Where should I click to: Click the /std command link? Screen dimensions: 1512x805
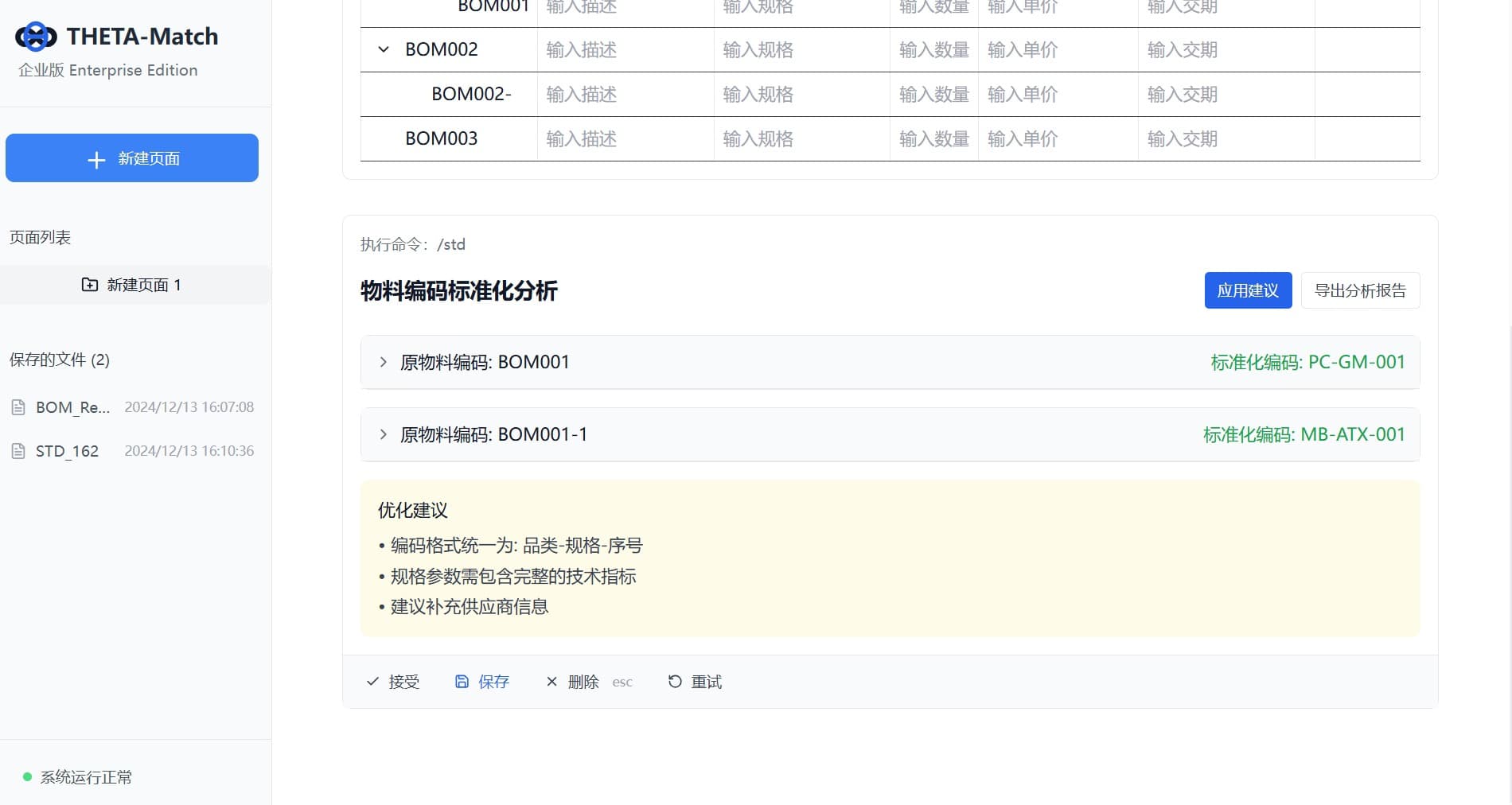452,244
